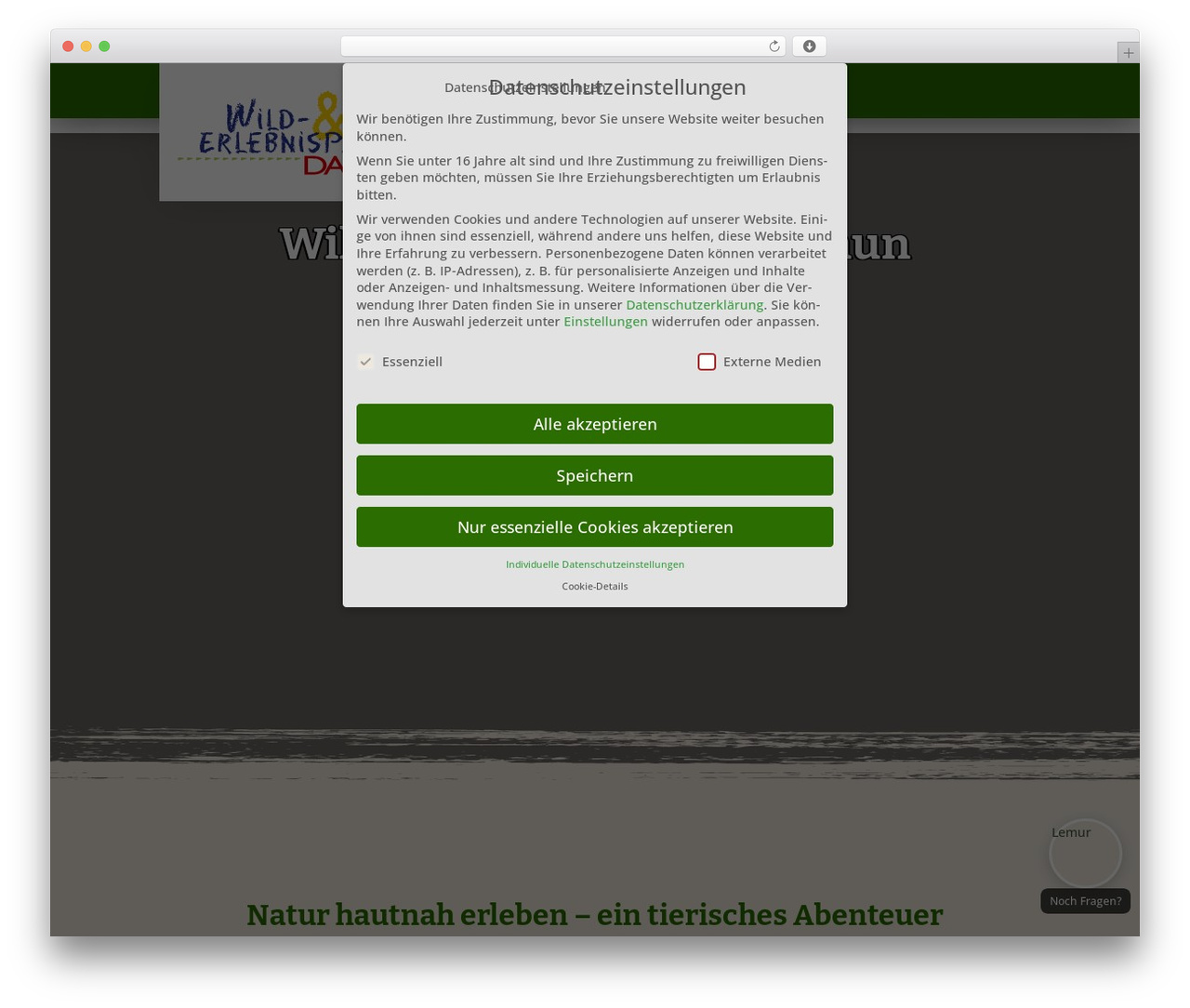Choose Nur essenzielle Cookies akzeptieren
The image size is (1190, 1008).
coord(595,527)
